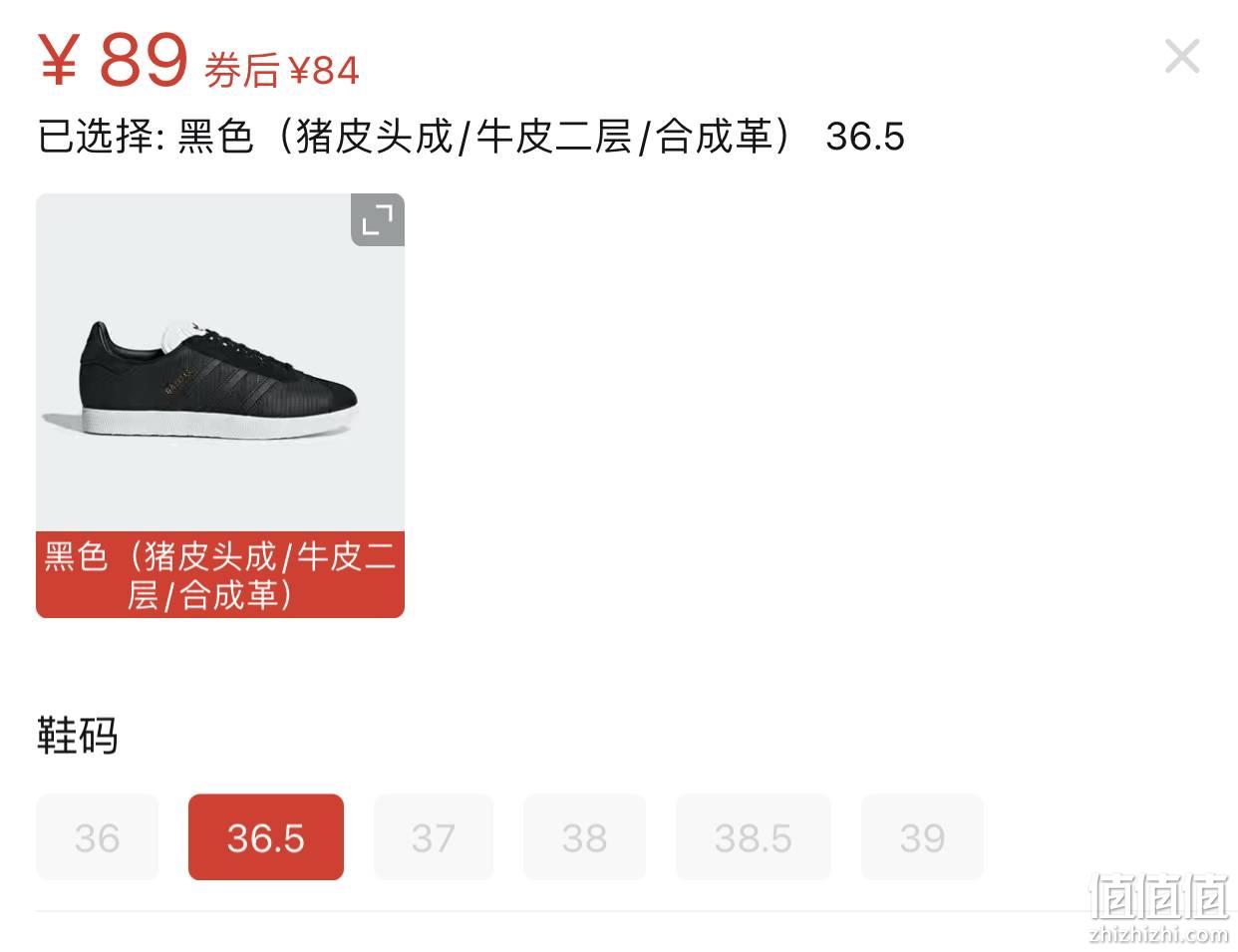Choose shoe size 39
The image size is (1238, 952).
(922, 837)
